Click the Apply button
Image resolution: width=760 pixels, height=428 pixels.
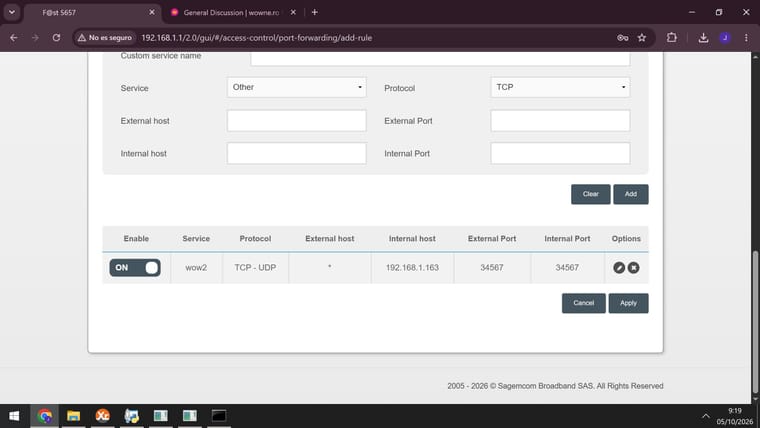click(x=628, y=303)
